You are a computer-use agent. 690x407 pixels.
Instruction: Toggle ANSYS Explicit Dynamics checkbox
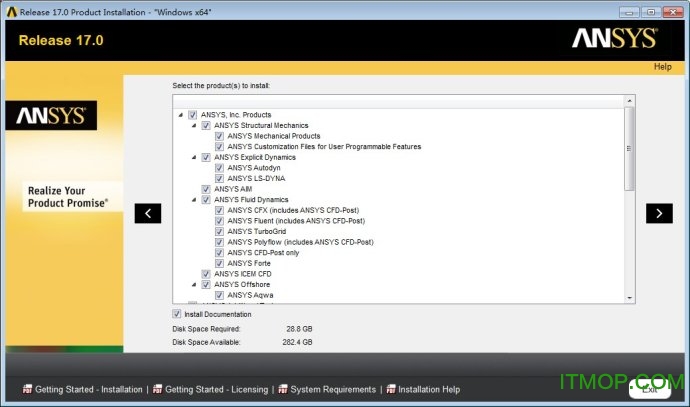[206, 157]
